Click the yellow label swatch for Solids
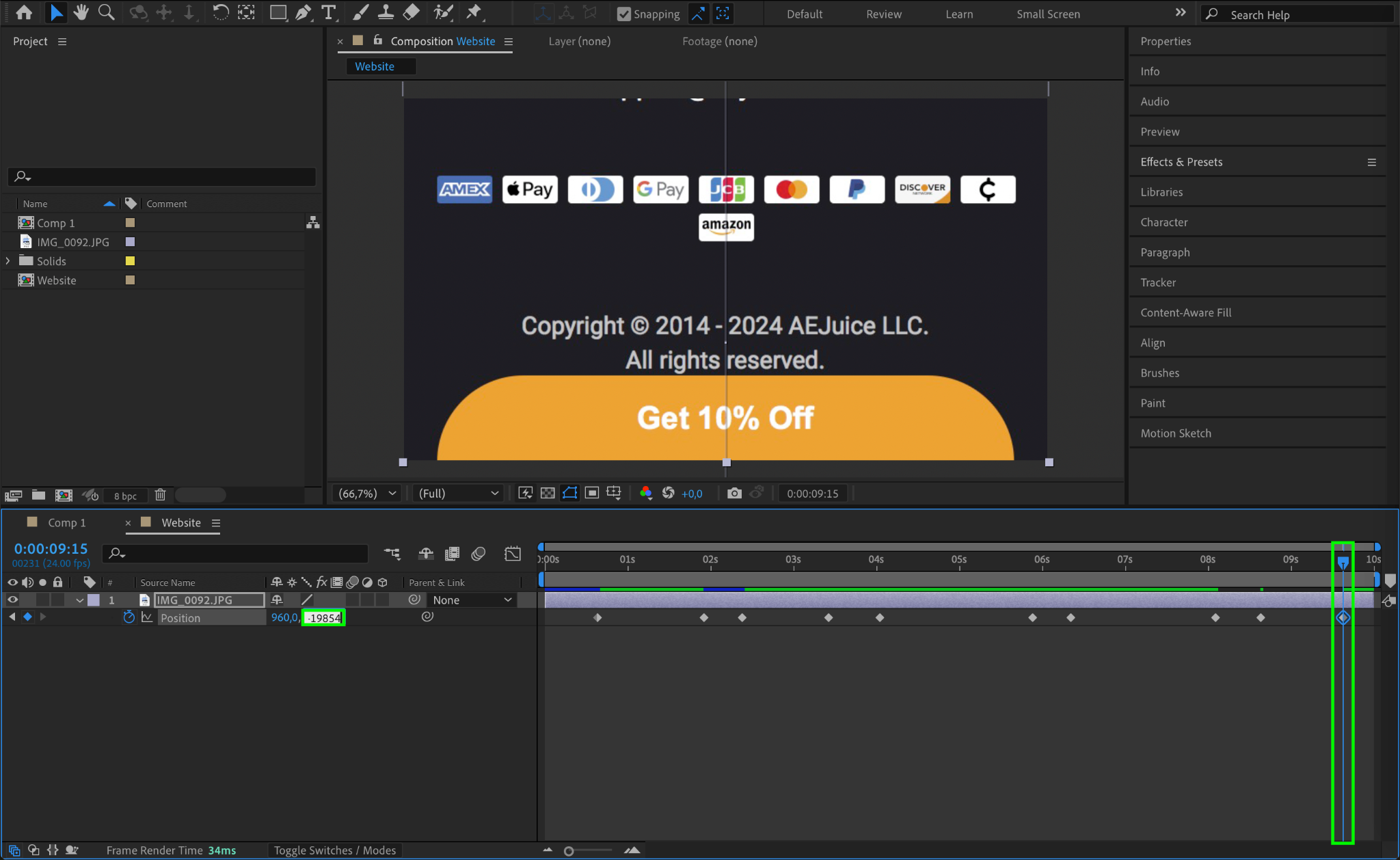Viewport: 1400px width, 860px height. pos(130,261)
